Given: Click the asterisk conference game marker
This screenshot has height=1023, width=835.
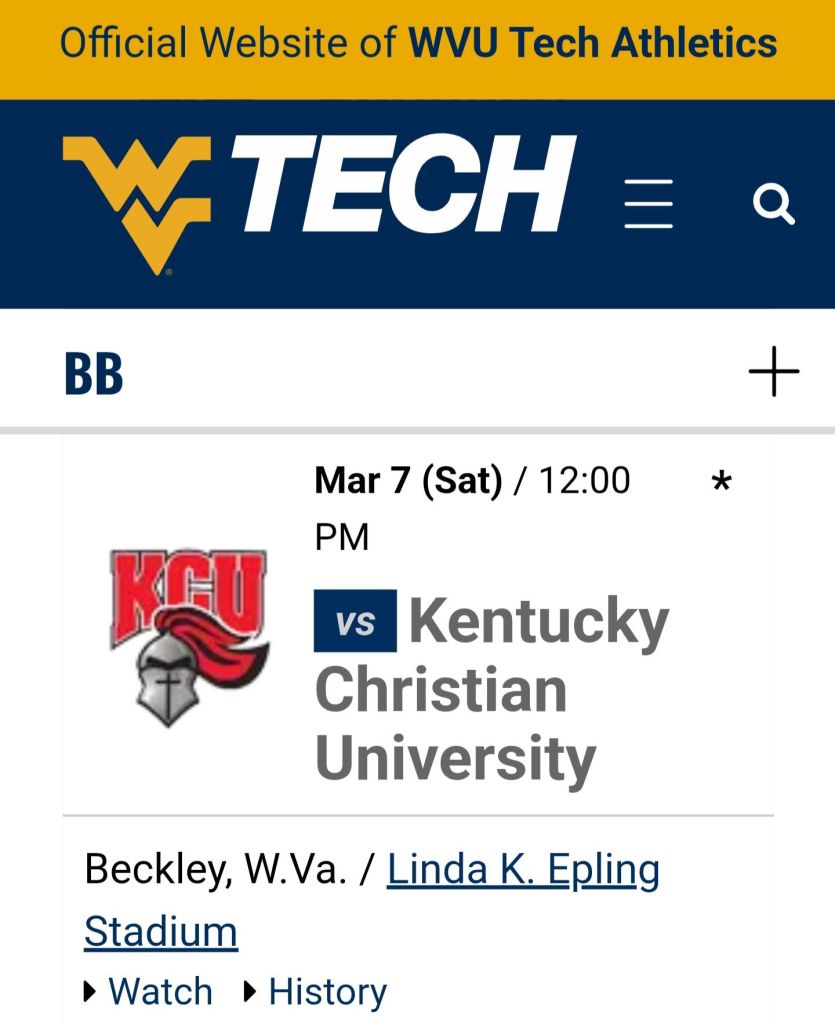Looking at the screenshot, I should [721, 484].
